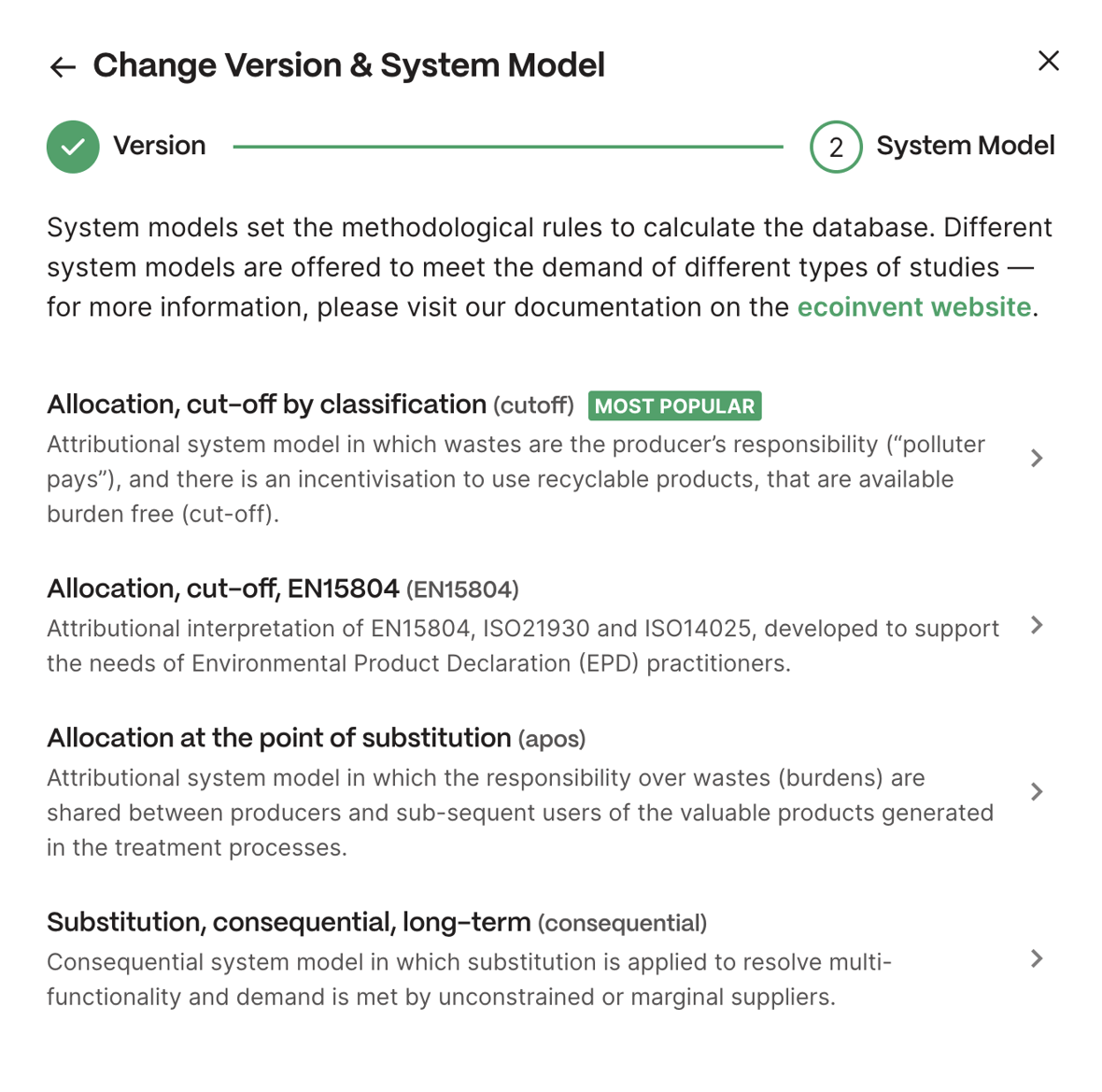1102x1092 pixels.
Task: Click the back arrow beside the dialog title
Action: click(63, 66)
